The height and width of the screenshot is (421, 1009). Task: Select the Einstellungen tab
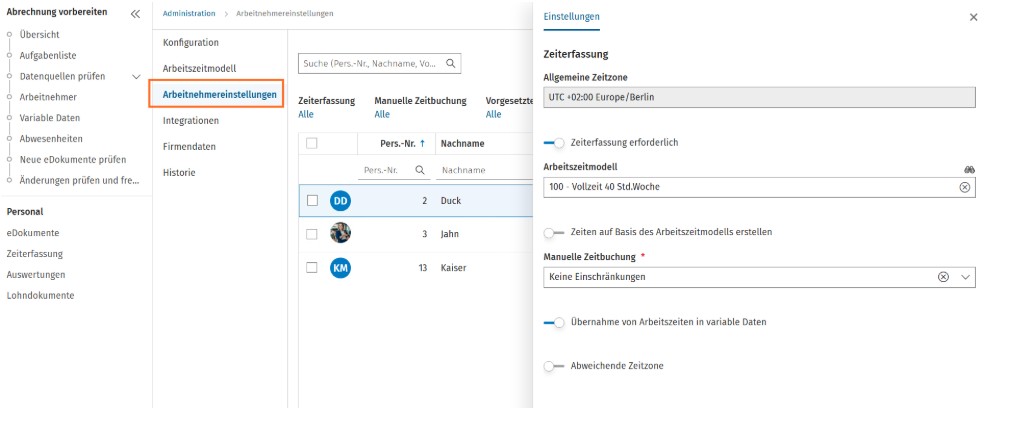[571, 17]
